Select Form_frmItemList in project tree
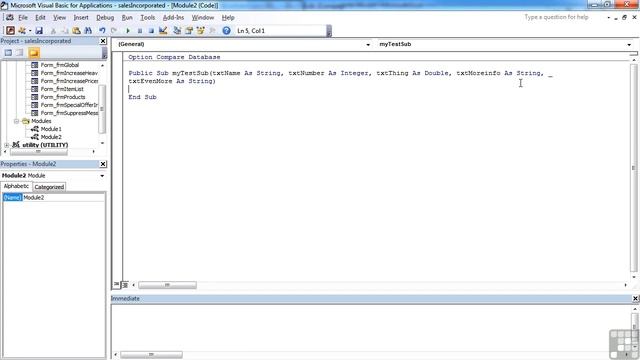640x360 pixels. [62, 89]
